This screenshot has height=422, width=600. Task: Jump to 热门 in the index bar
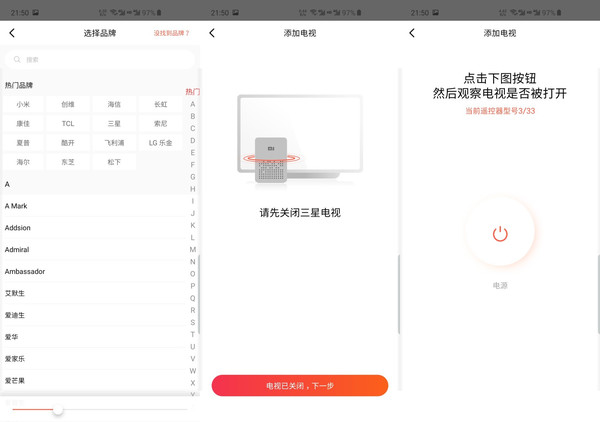point(192,91)
